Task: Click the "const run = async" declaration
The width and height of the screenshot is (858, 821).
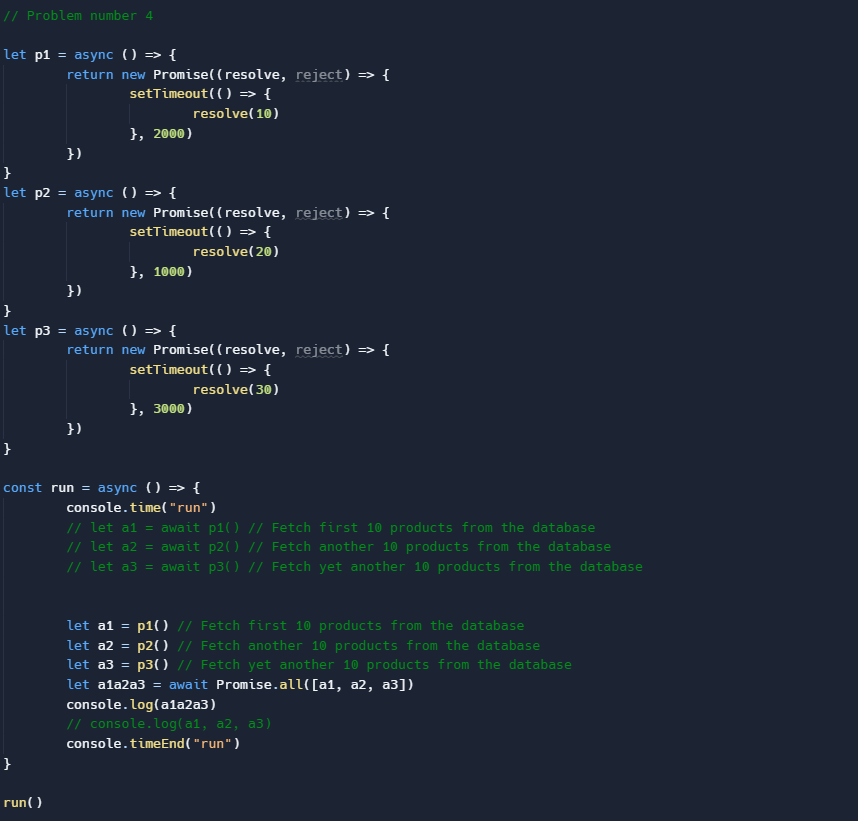Action: (x=70, y=488)
